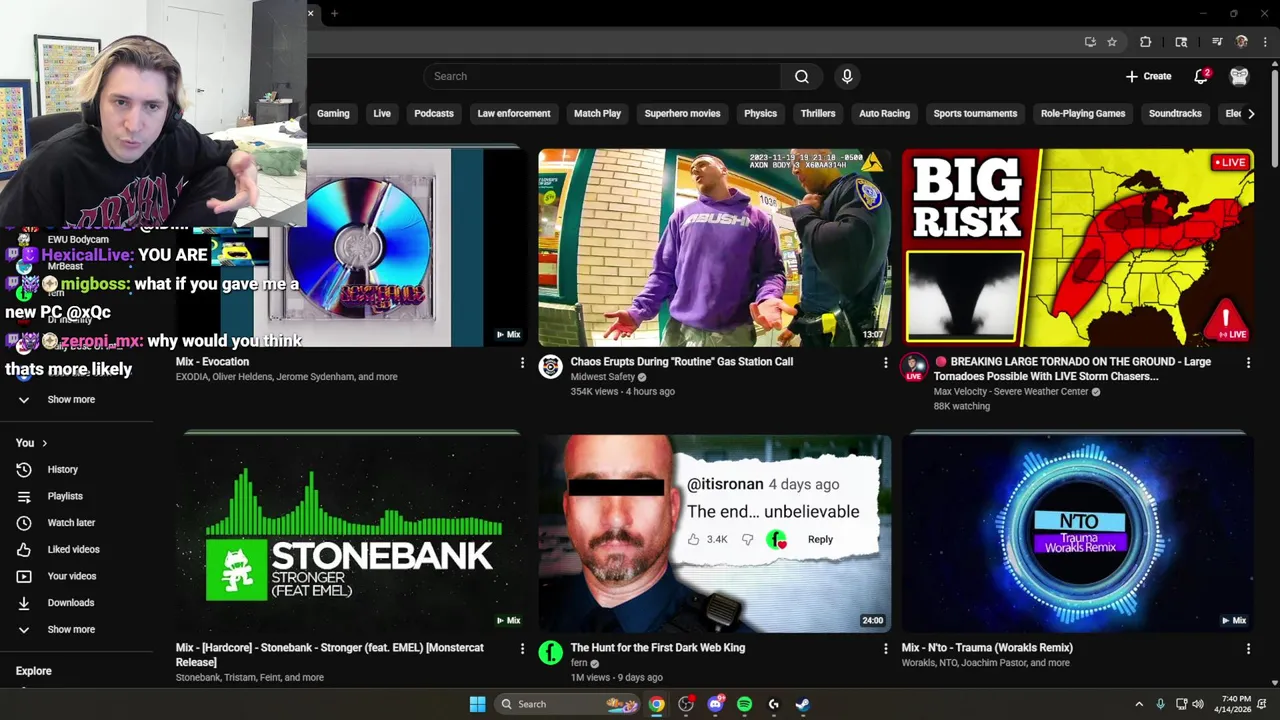The image size is (1280, 720).
Task: Open Midwest Safety channel avatar
Action: [550, 367]
